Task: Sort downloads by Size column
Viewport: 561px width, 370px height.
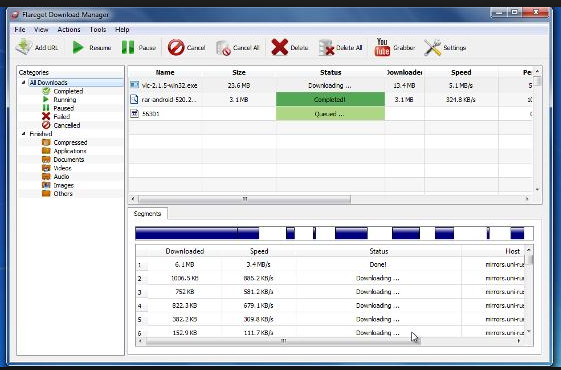Action: tap(239, 72)
